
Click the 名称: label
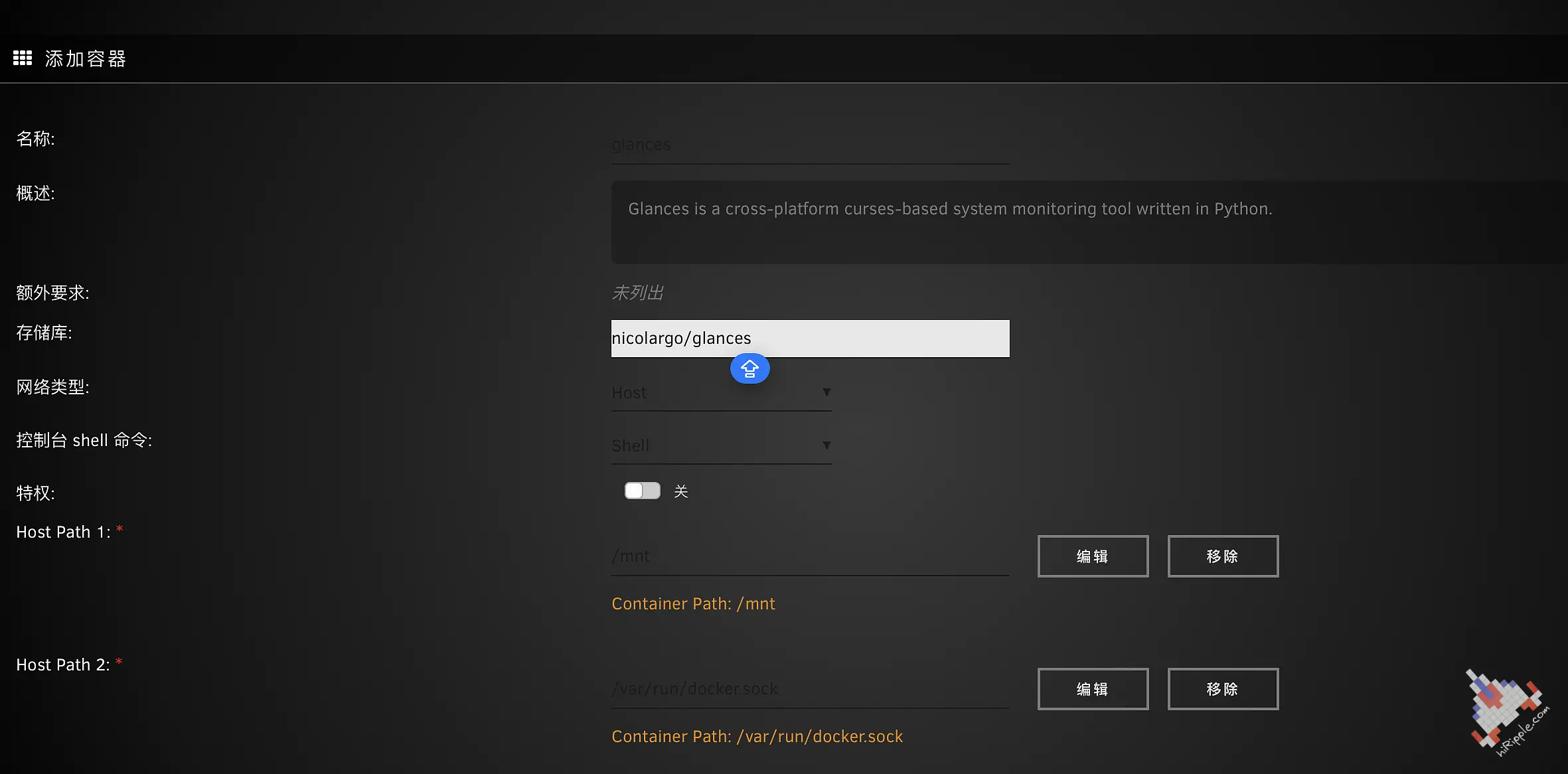tap(35, 139)
